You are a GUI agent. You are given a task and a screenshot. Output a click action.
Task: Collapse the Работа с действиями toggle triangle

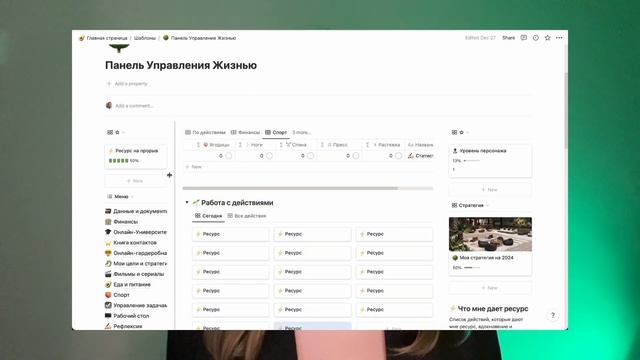[x=187, y=202]
